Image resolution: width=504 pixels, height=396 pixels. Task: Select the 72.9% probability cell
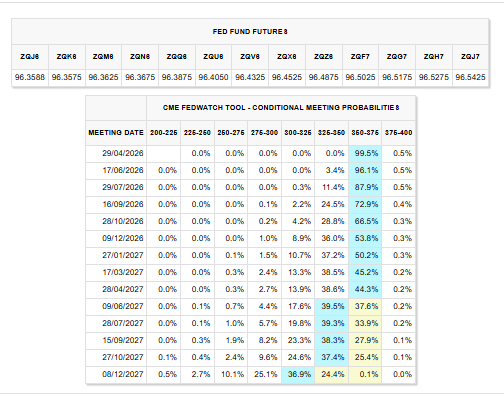tap(365, 204)
